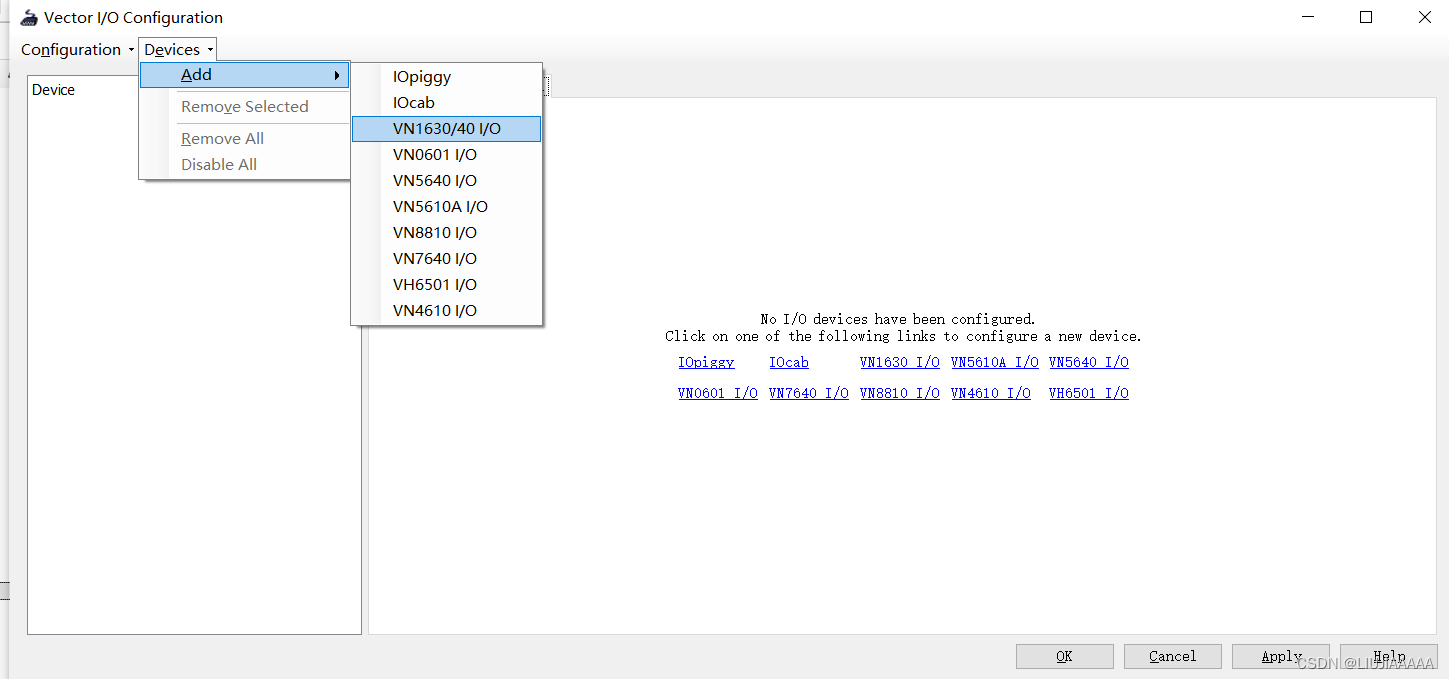Click the VN4610 I/O link
Viewport: 1449px width, 679px height.
point(991,394)
